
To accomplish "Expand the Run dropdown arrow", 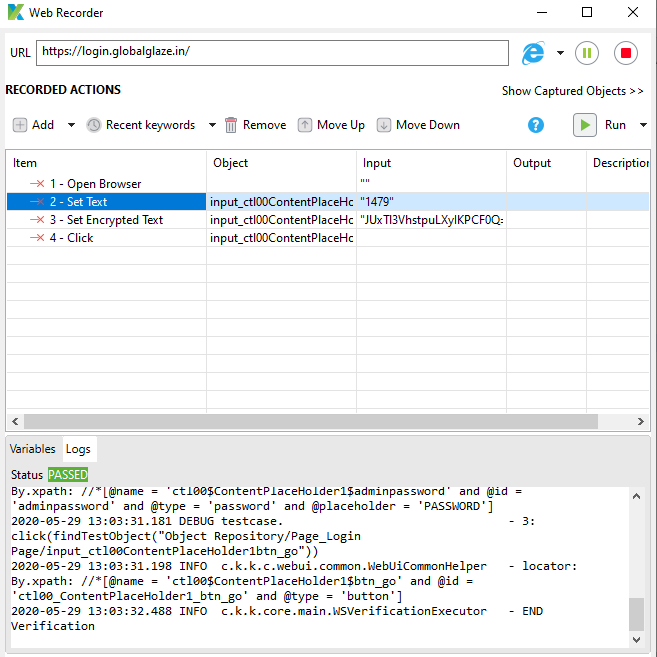I will (x=643, y=125).
